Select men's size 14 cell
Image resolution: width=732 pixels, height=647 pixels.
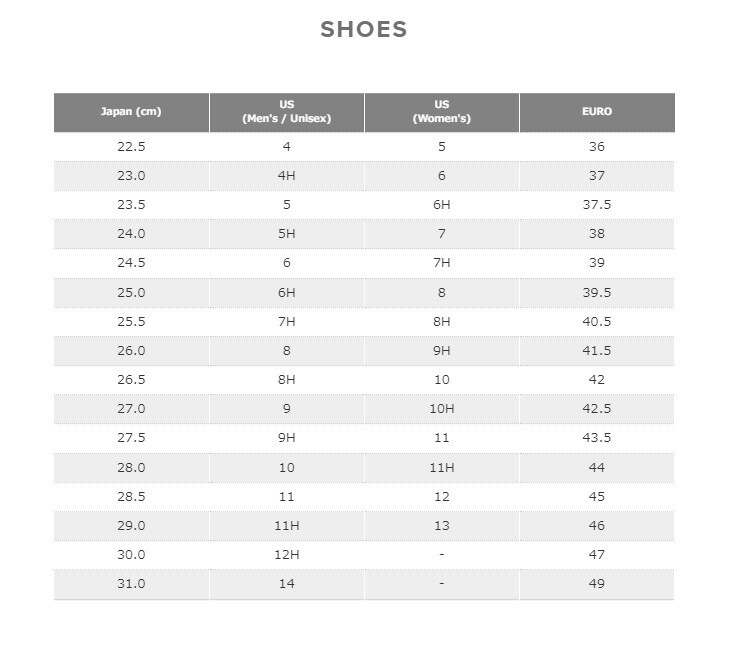click(x=287, y=584)
